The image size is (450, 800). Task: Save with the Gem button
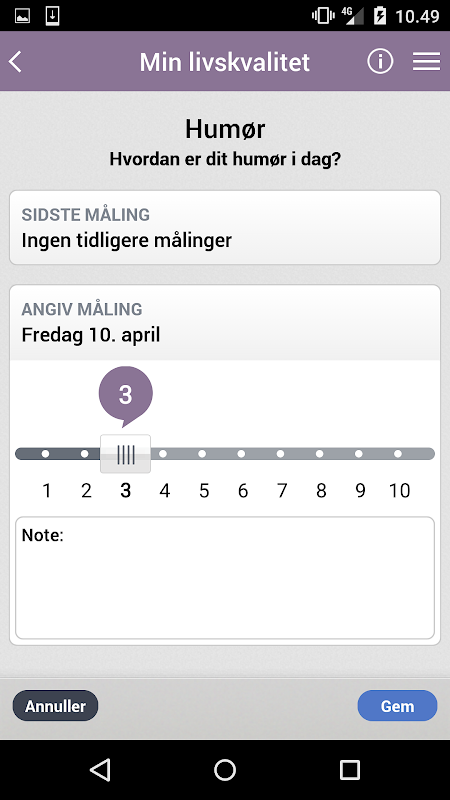point(397,706)
